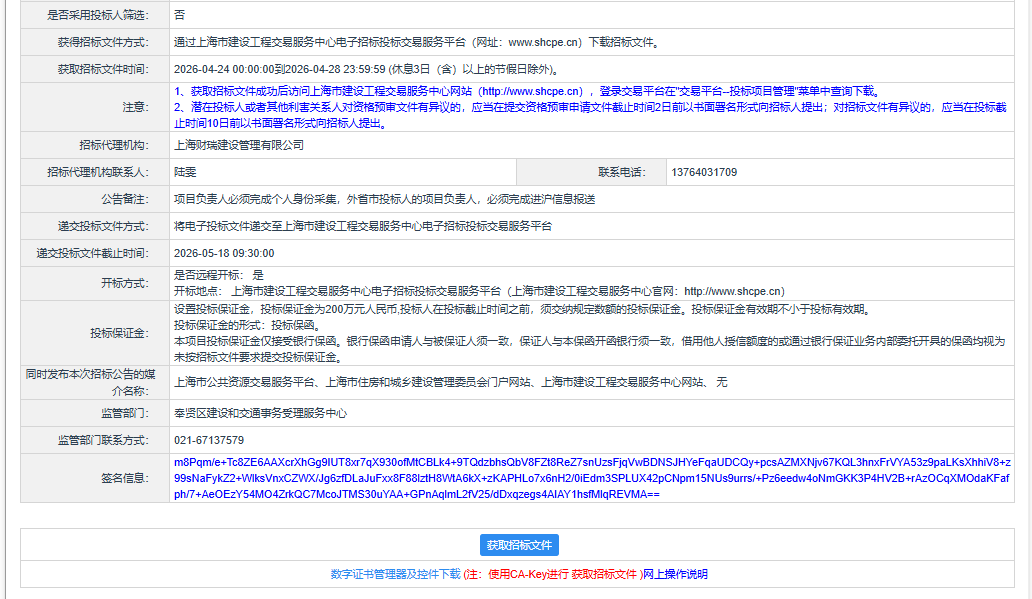Click the contact phone number 13764031709
Viewport: 1032px width, 599px height.
[706, 172]
